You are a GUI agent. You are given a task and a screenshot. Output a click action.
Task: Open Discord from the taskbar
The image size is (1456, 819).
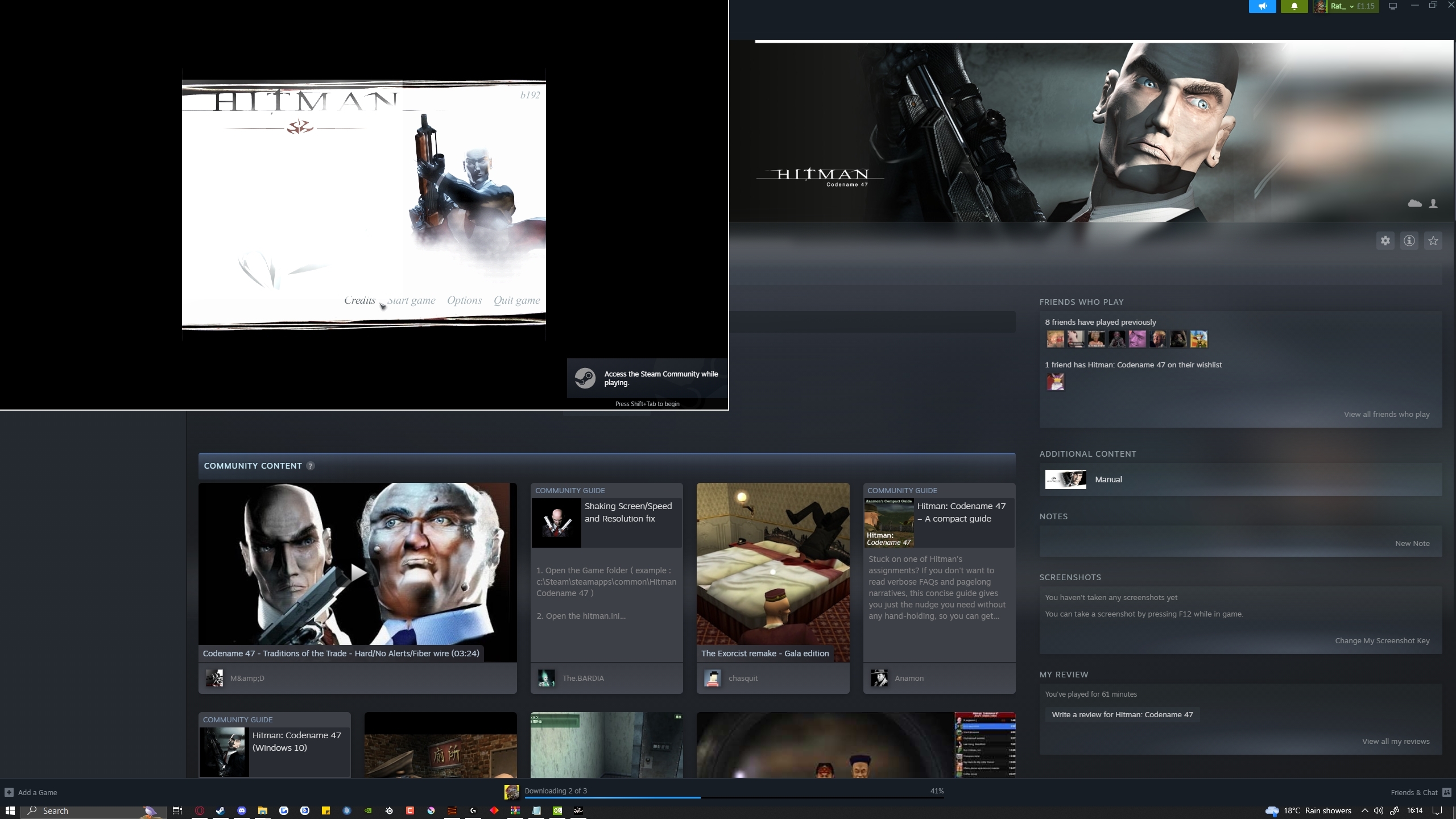click(x=242, y=810)
